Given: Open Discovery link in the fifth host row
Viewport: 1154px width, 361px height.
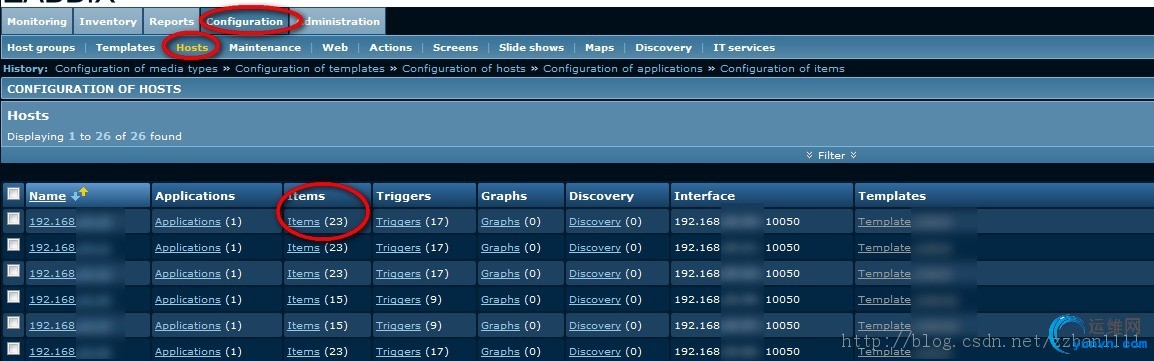Looking at the screenshot, I should click(x=595, y=326).
